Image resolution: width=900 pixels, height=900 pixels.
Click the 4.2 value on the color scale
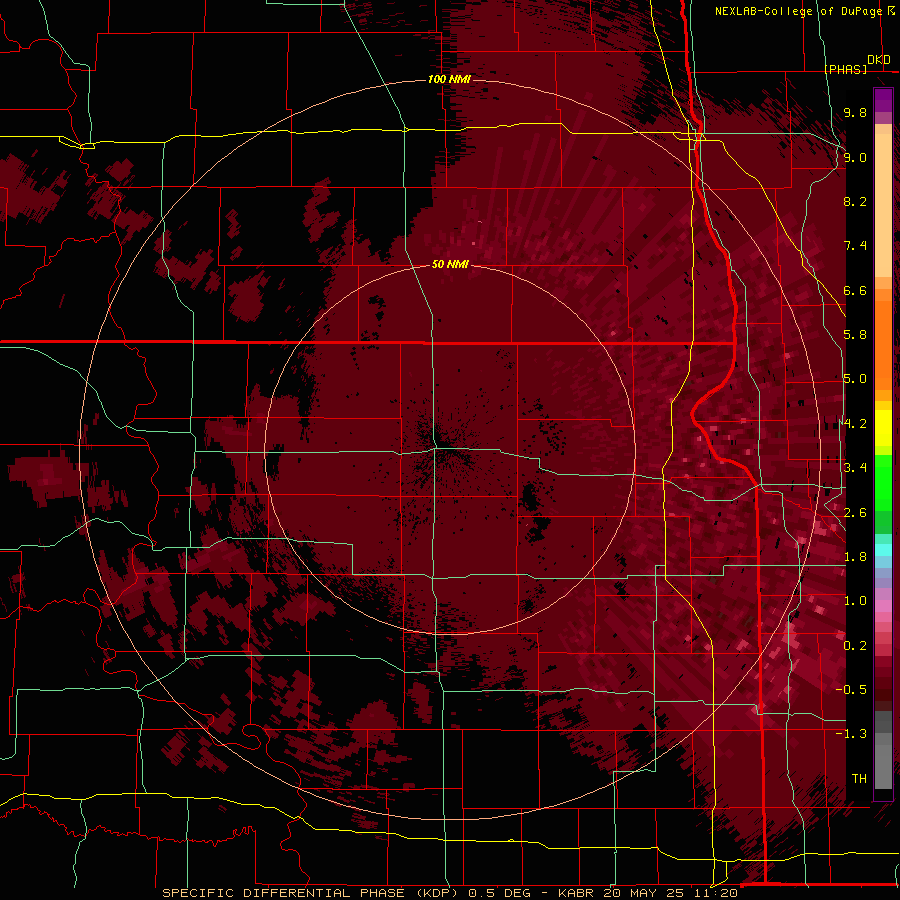(855, 424)
